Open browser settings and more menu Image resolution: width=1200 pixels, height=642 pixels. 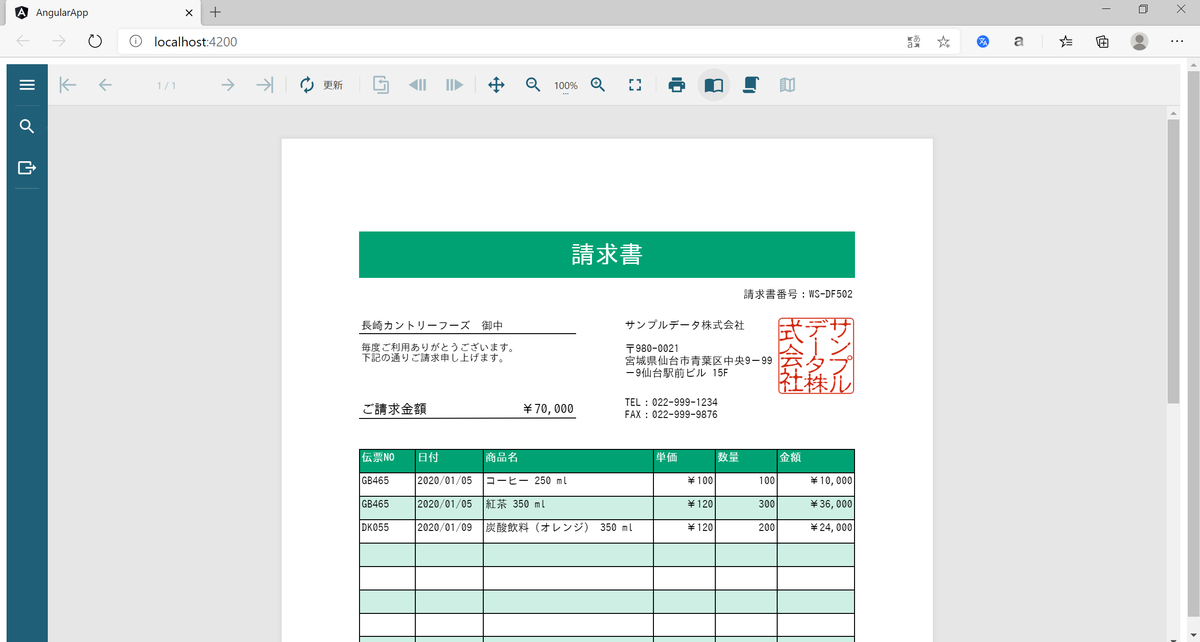(1176, 41)
